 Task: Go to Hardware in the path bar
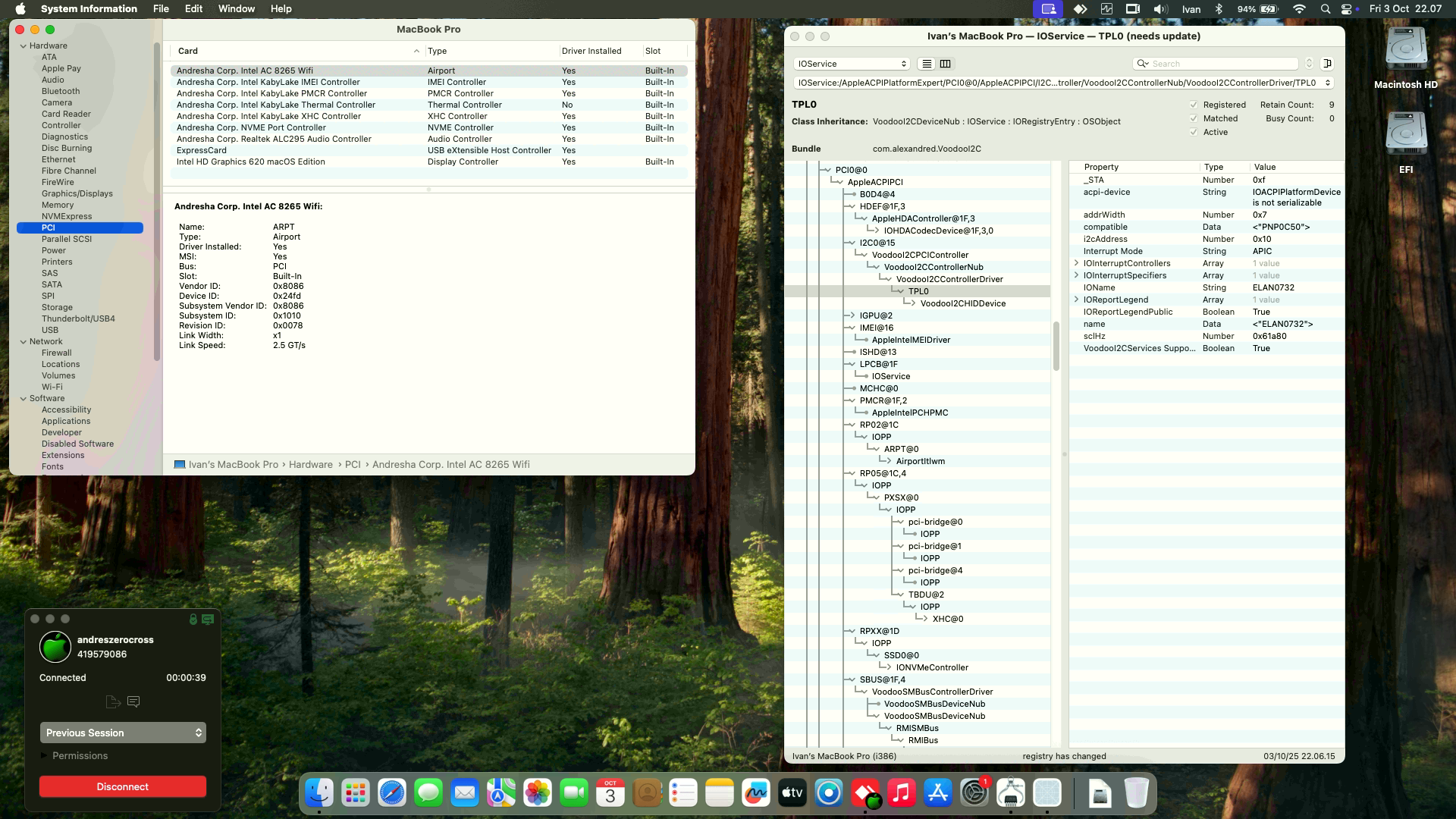(310, 465)
